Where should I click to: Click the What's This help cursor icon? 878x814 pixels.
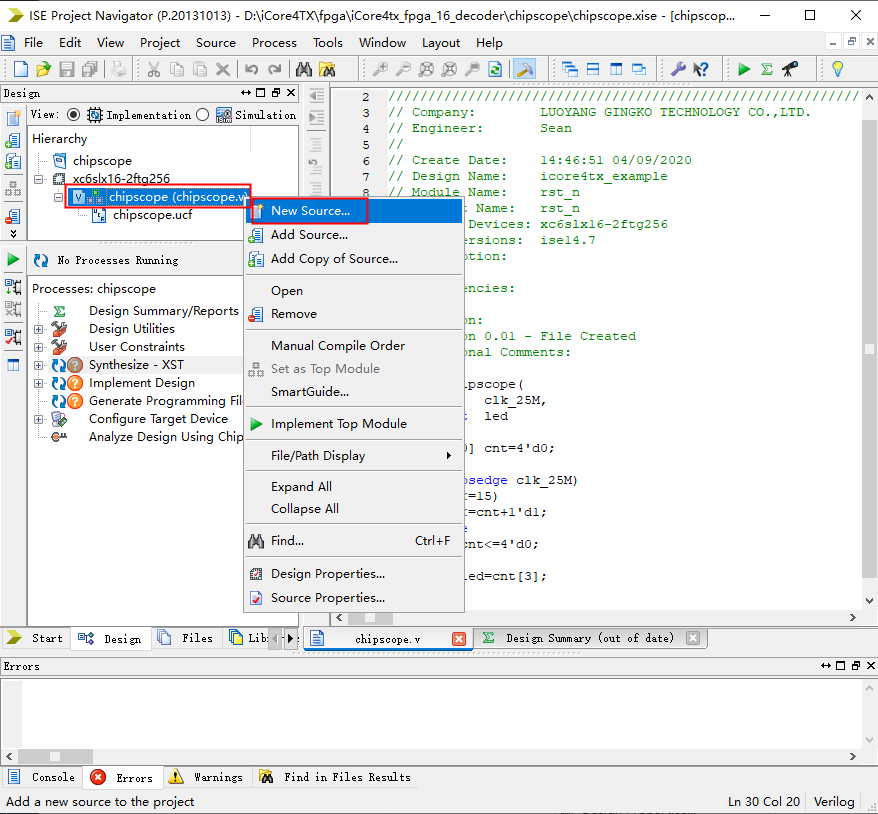click(x=701, y=69)
